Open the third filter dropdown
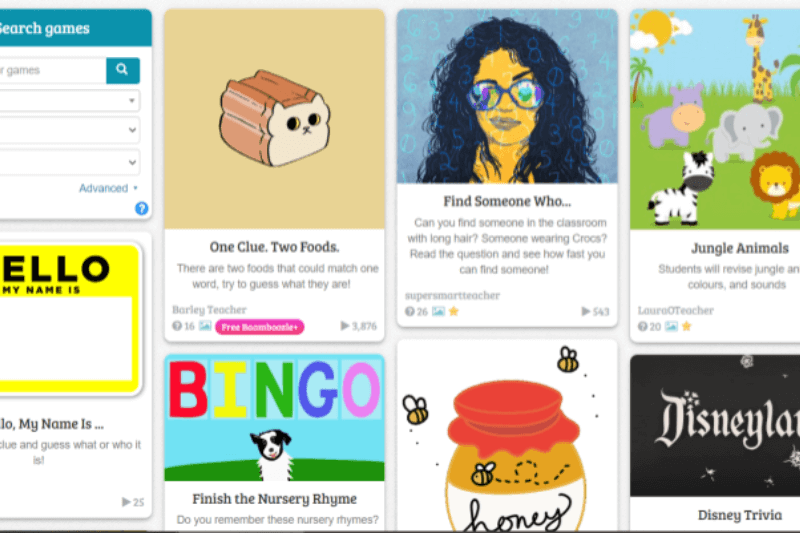The image size is (800, 533). pyautogui.click(x=69, y=162)
